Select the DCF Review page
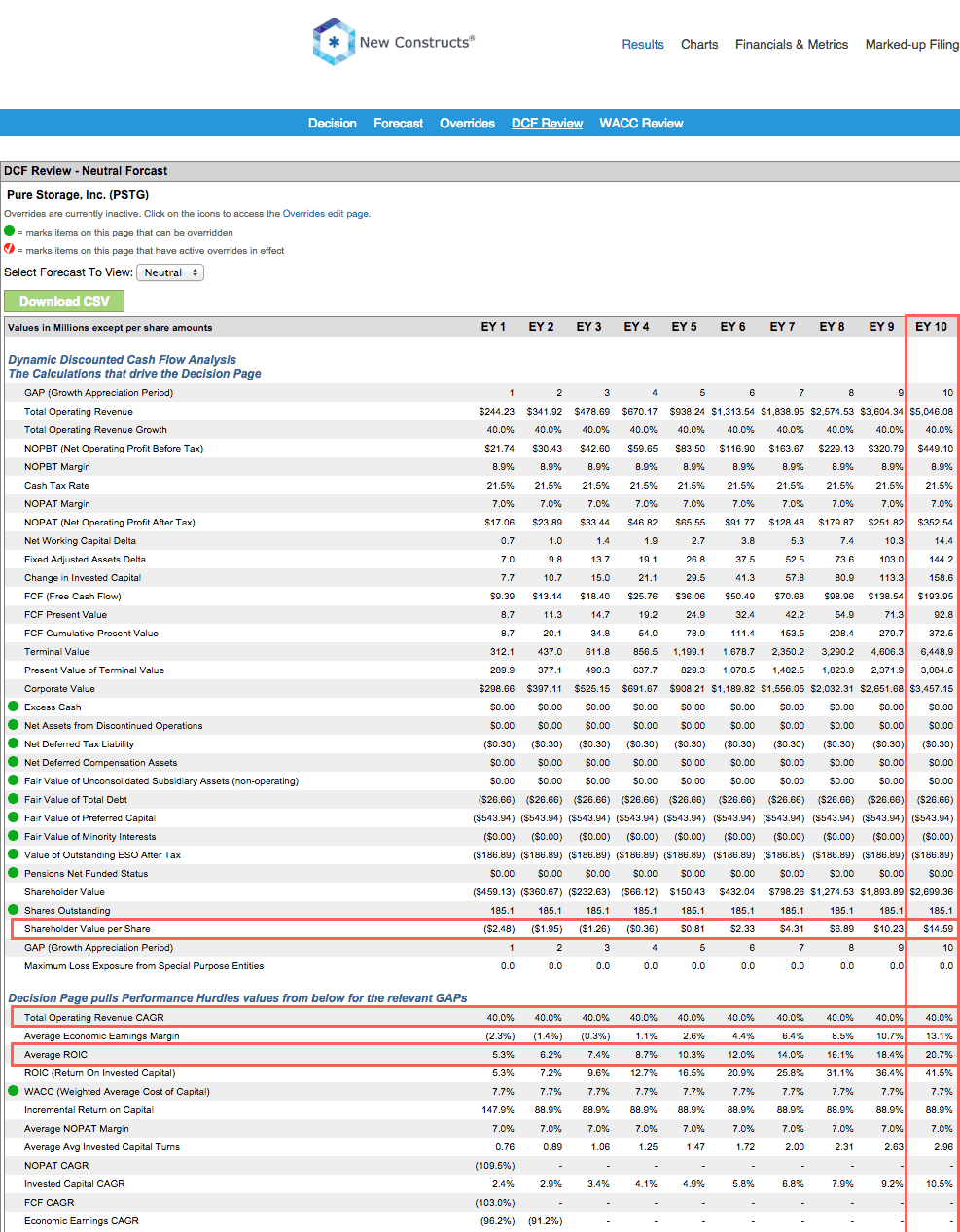960x1232 pixels. 548,123
